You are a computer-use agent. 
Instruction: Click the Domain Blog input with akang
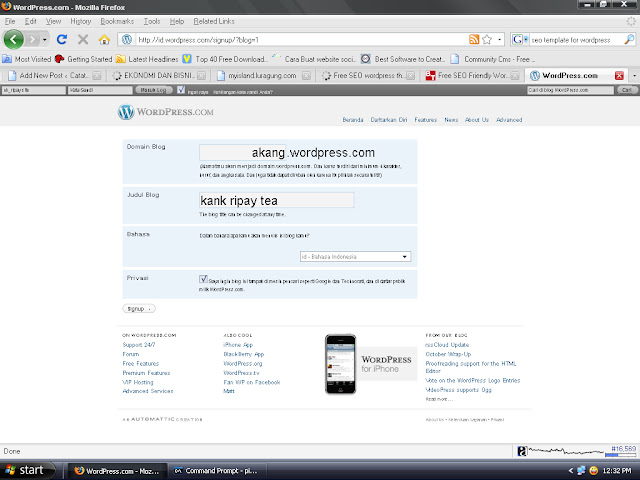coord(242,153)
